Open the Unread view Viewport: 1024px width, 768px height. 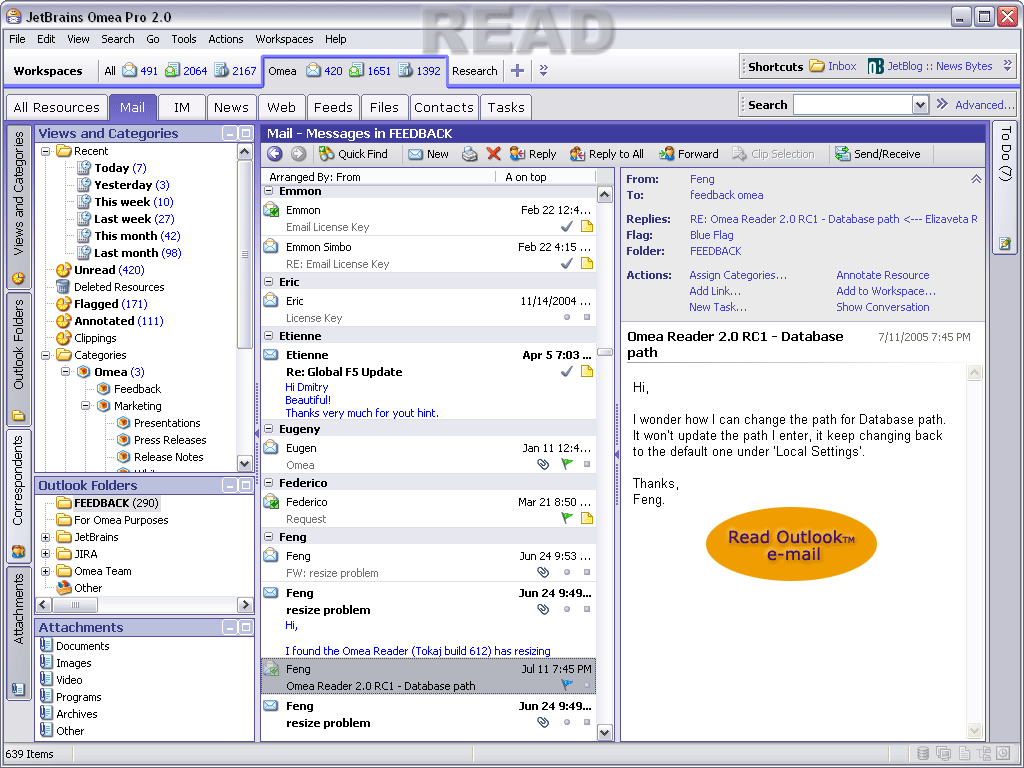pyautogui.click(x=100, y=270)
